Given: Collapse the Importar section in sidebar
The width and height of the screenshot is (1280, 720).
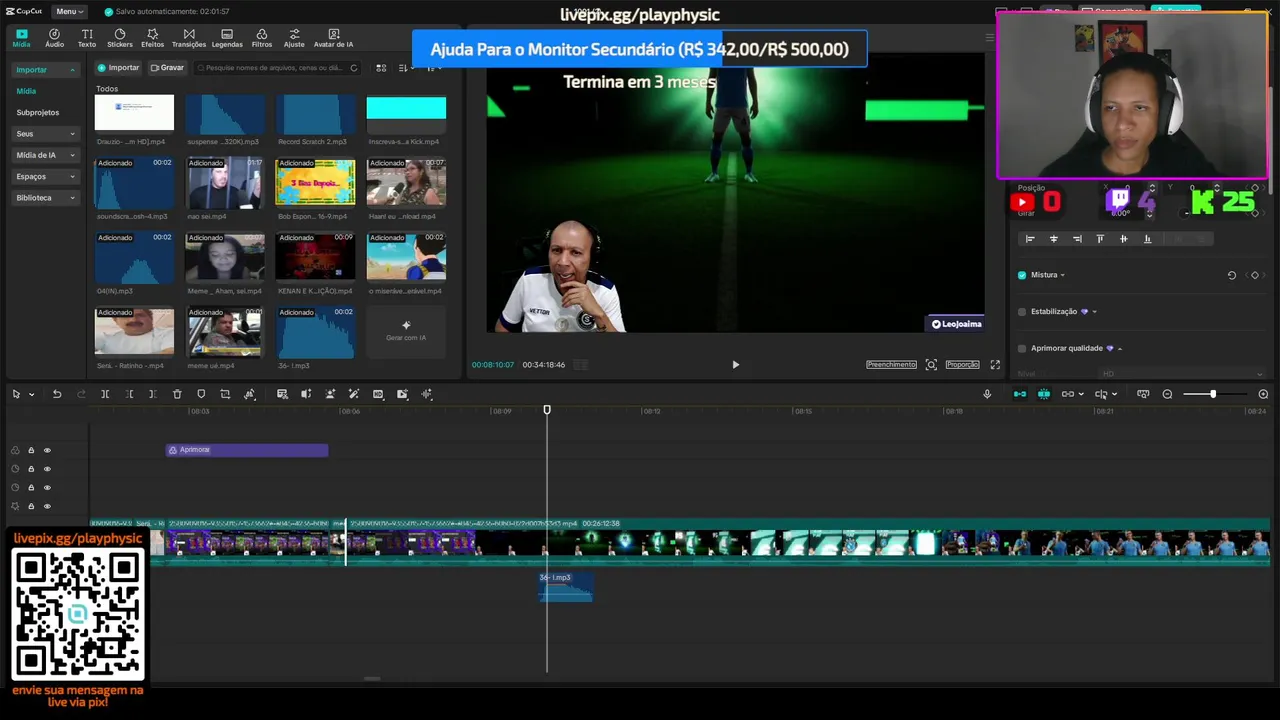Looking at the screenshot, I should tap(72, 70).
